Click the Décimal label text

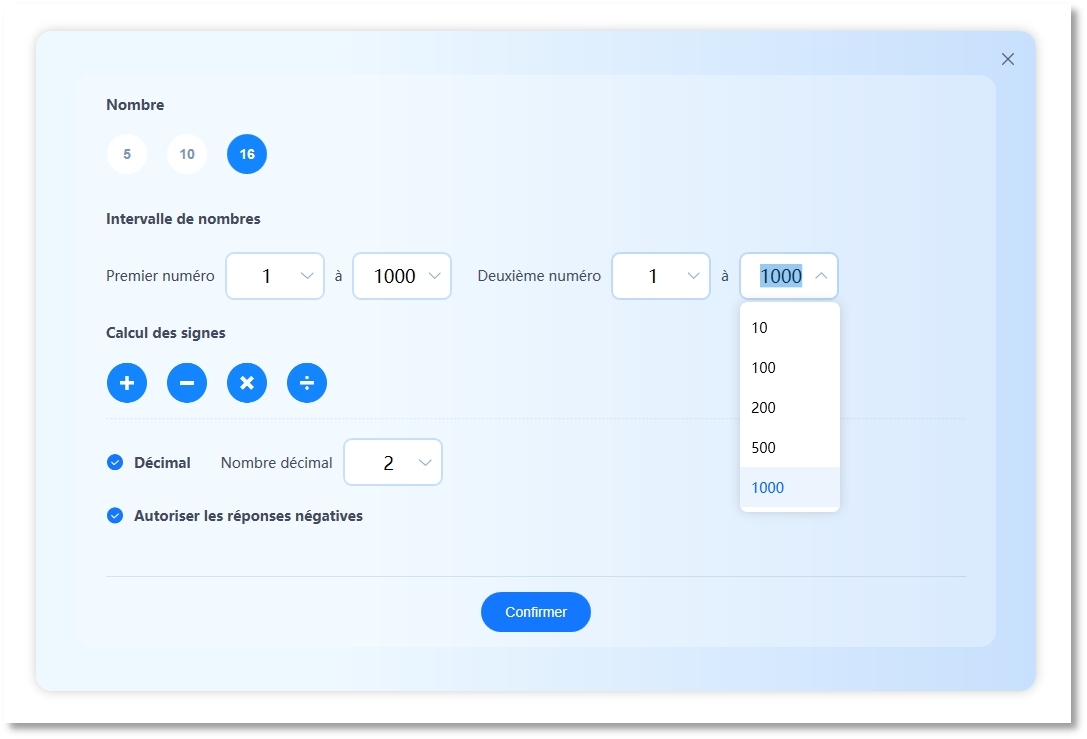[x=162, y=463]
